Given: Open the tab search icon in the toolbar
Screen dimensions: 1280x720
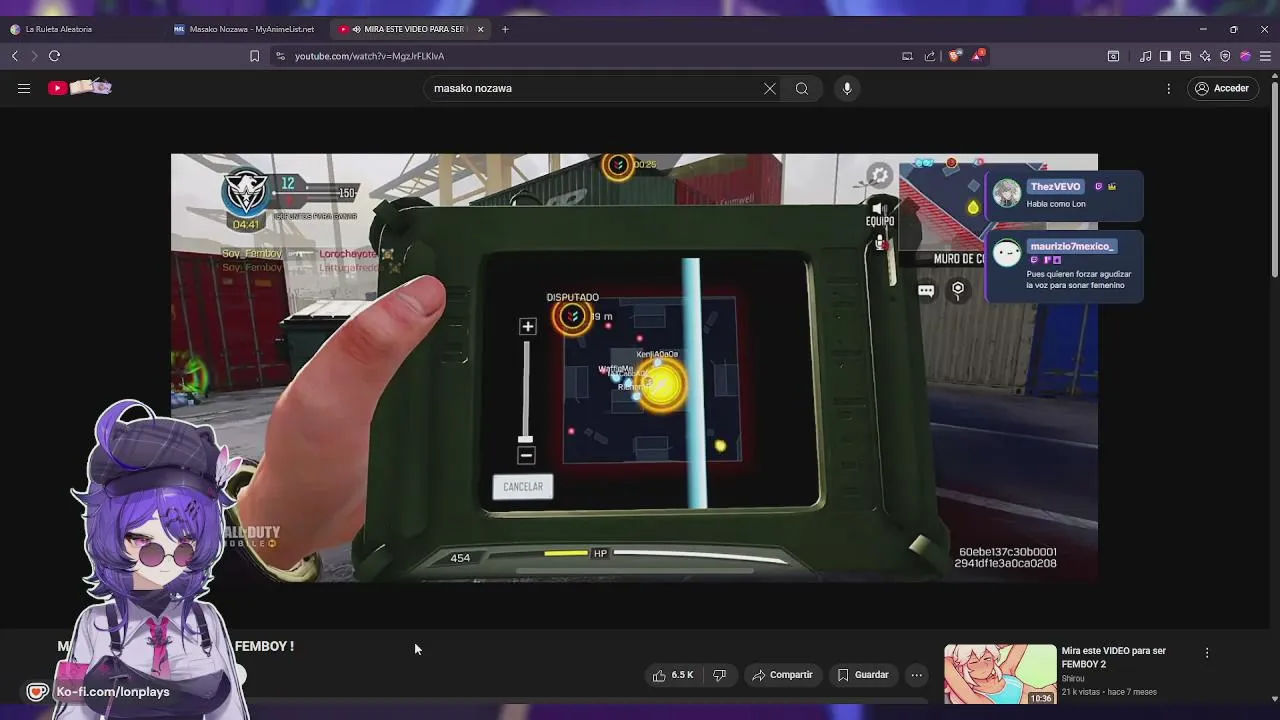Looking at the screenshot, I should [1113, 56].
